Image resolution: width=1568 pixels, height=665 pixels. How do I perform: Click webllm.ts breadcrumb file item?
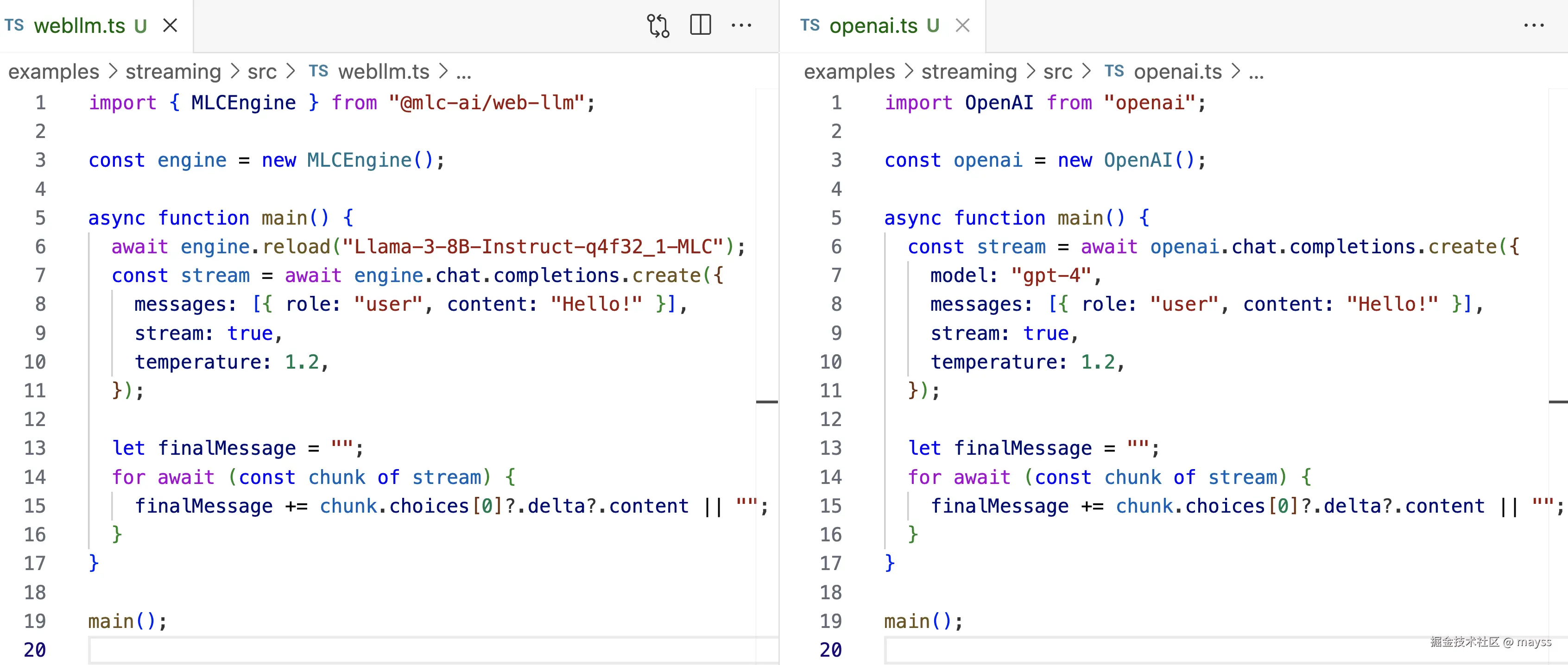tap(384, 72)
